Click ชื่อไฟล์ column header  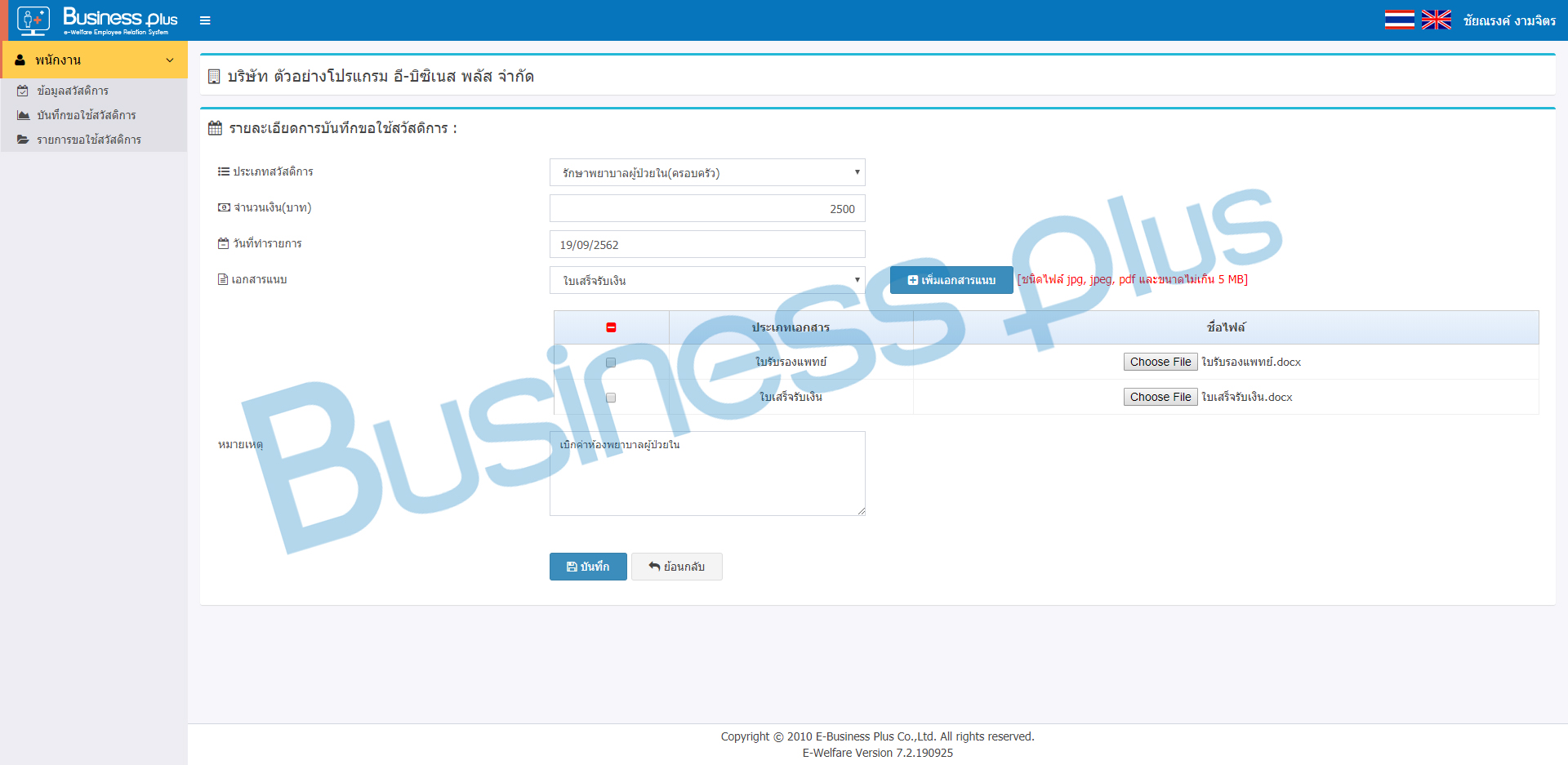click(1226, 327)
